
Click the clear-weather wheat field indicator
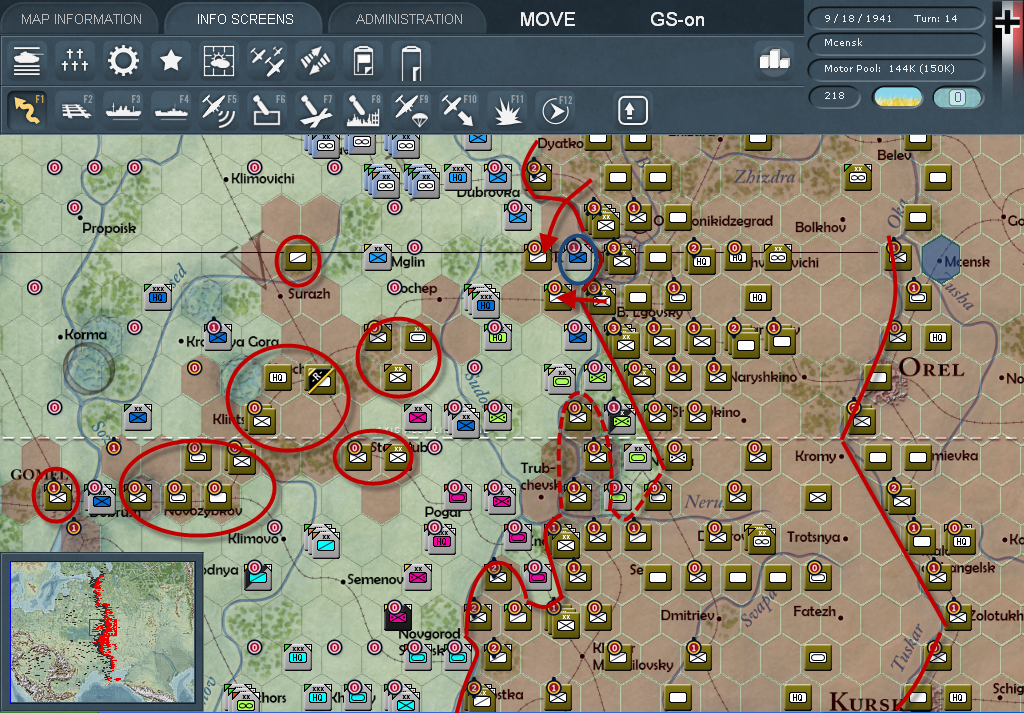[898, 97]
